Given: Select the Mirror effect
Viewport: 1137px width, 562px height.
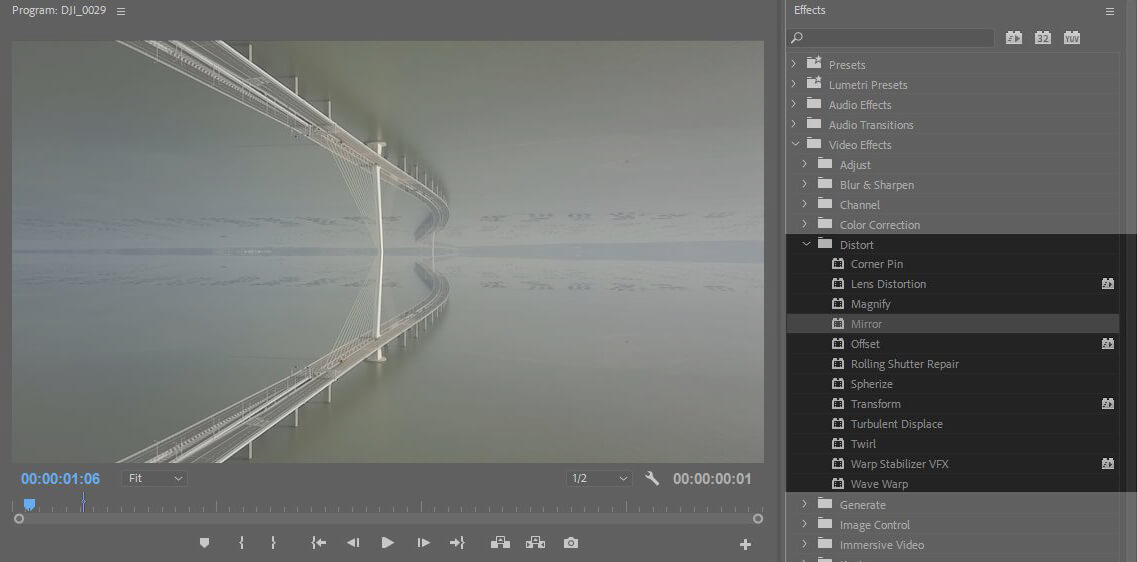Looking at the screenshot, I should point(866,324).
